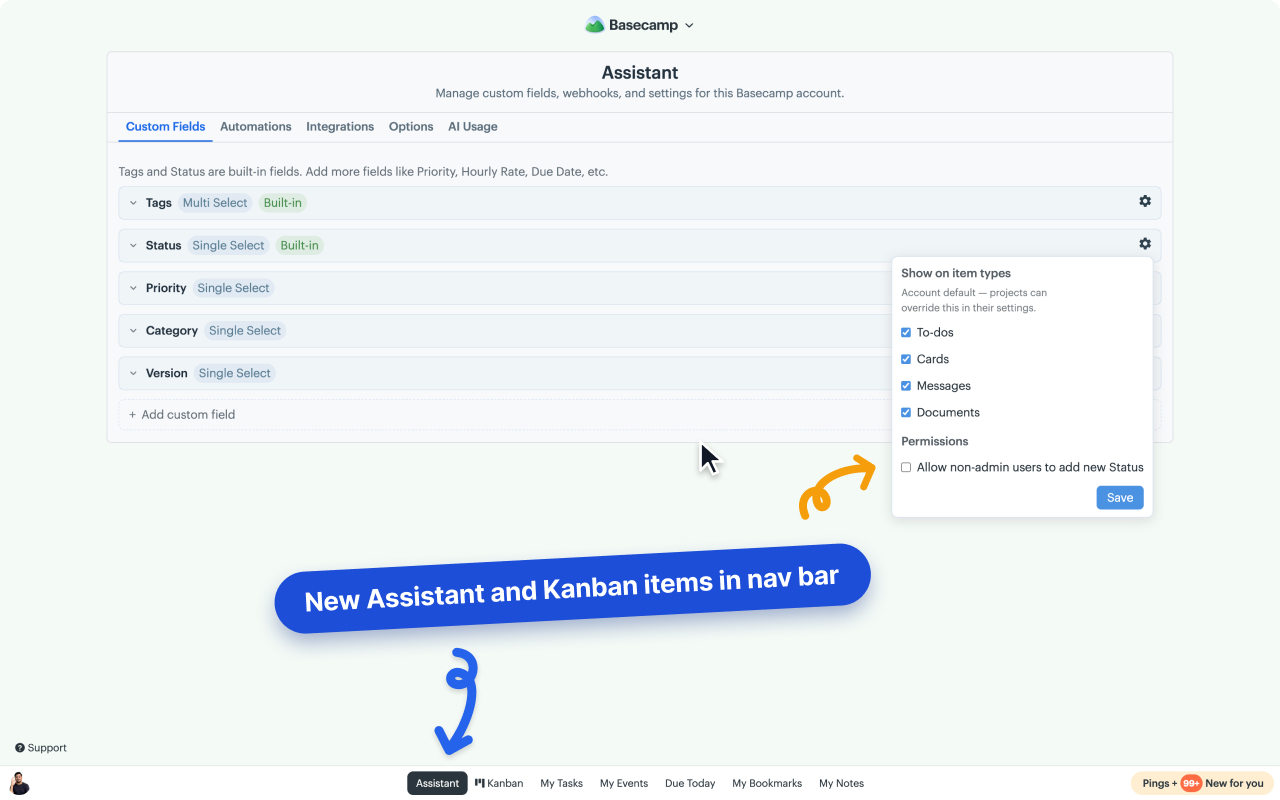Open the Support link
Viewport: 1280px width, 800px height.
pos(41,748)
